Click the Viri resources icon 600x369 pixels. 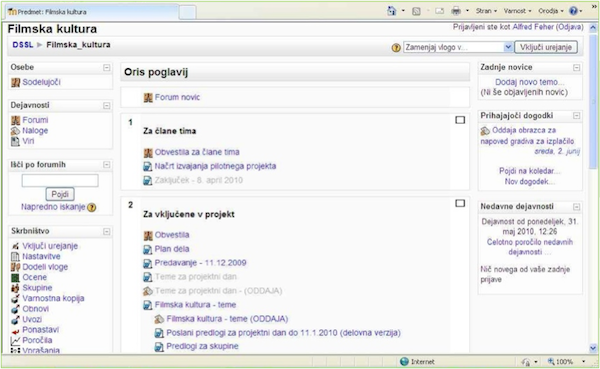tap(15, 141)
